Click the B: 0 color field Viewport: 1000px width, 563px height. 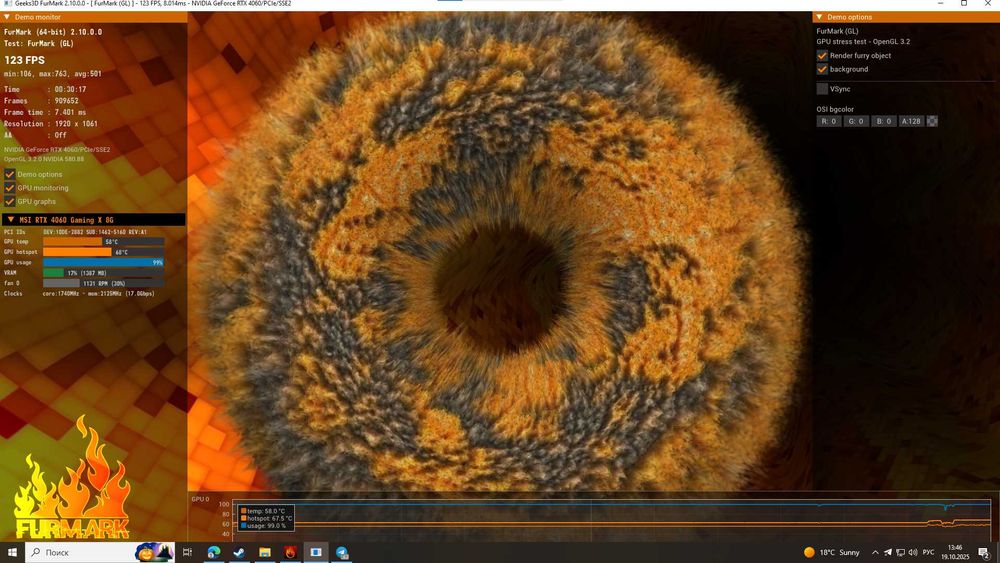[x=883, y=121]
